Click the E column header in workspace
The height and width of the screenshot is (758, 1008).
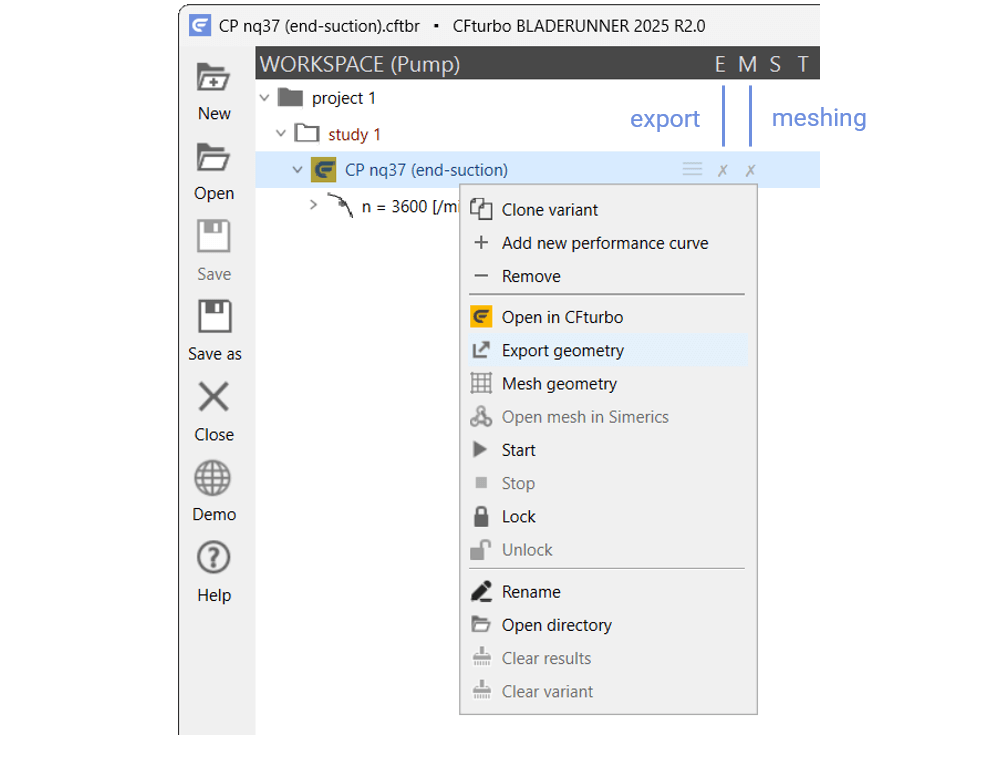coord(720,64)
